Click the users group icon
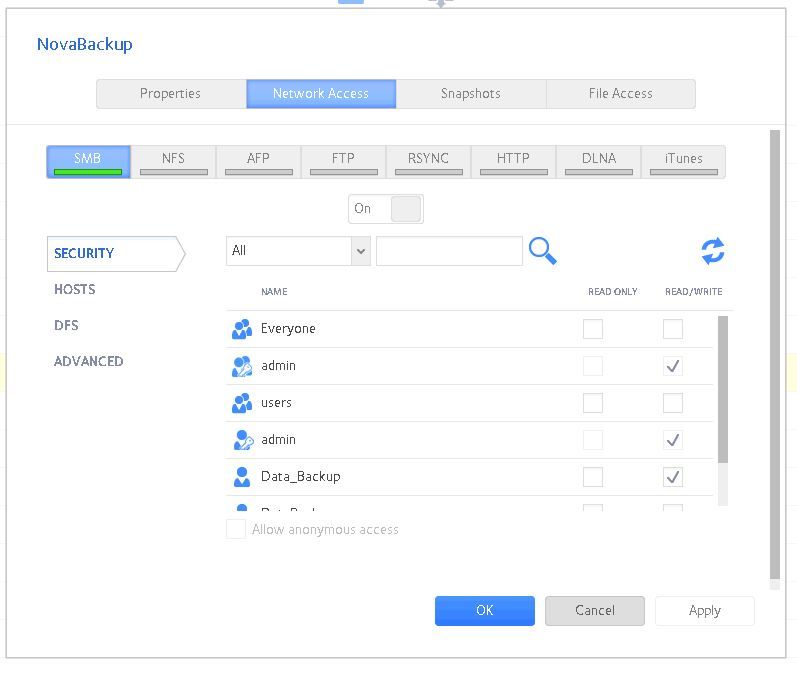This screenshot has width=797, height=674. click(241, 403)
